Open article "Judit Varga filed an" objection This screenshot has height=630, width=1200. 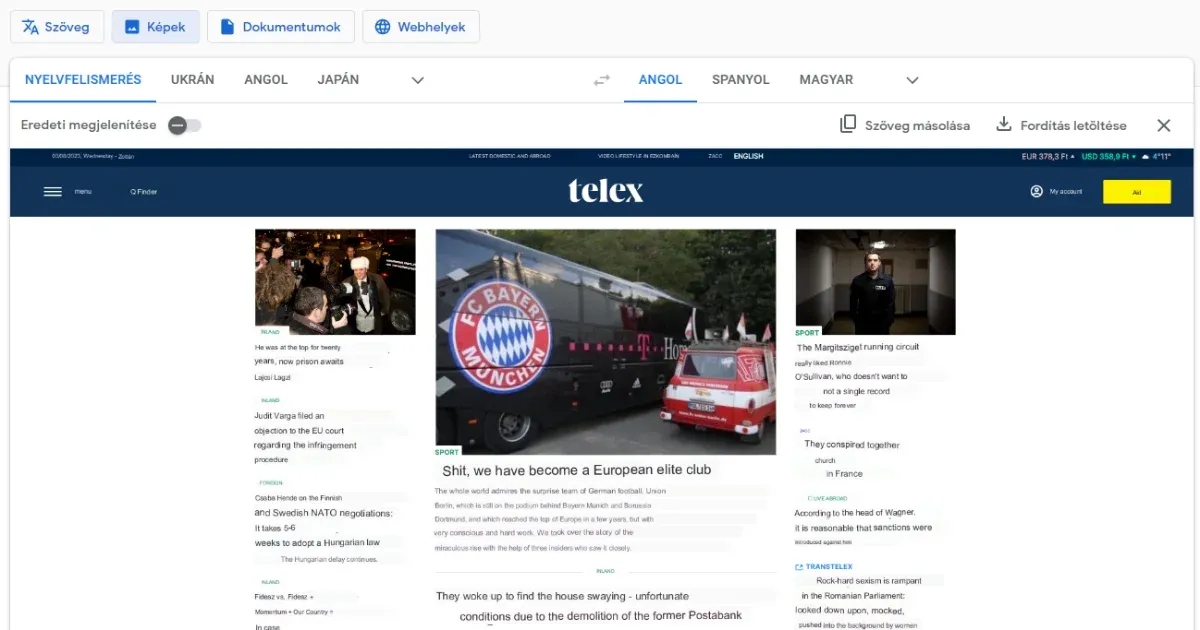[x=289, y=415]
